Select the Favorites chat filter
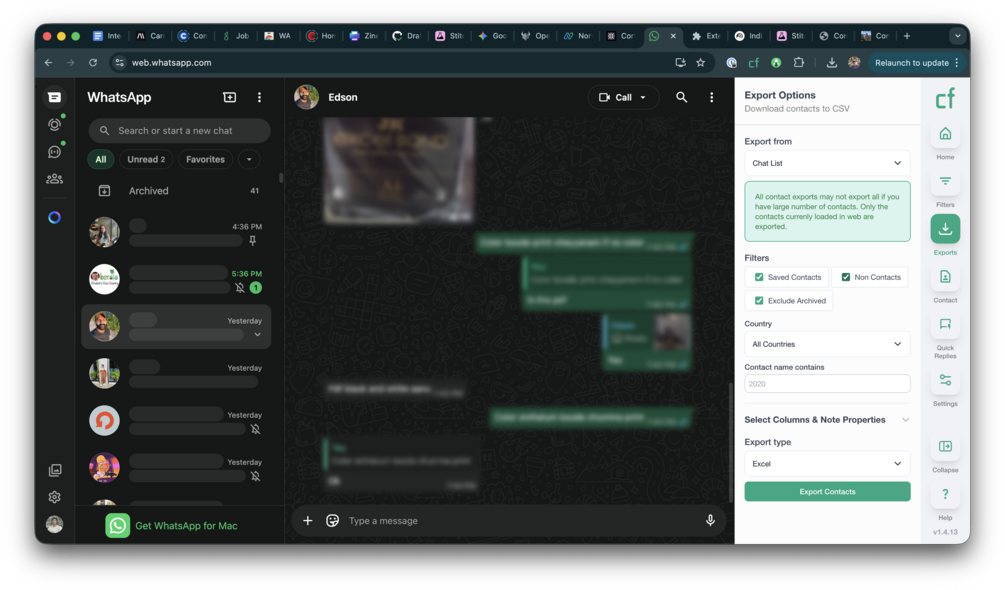Viewport: 1005px width, 590px height. [x=205, y=160]
